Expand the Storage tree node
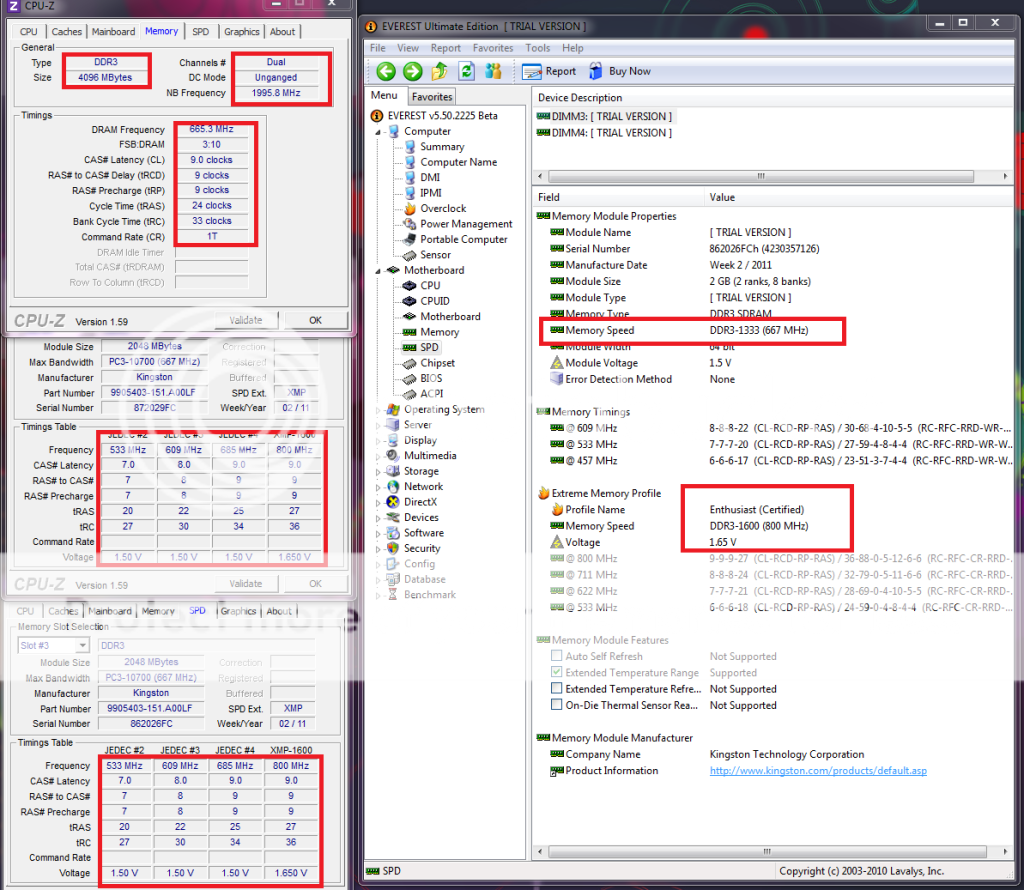Viewport: 1024px width, 890px height. point(379,471)
